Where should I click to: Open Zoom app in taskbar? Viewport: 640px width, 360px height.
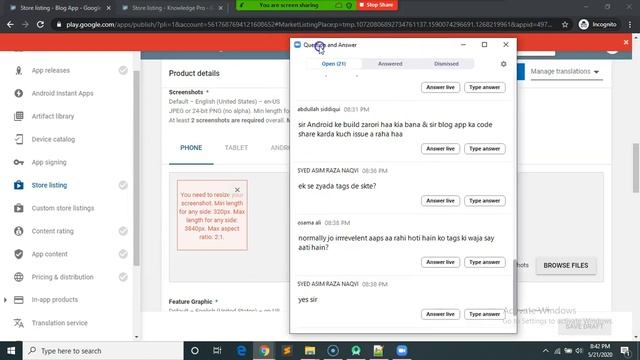(x=402, y=351)
